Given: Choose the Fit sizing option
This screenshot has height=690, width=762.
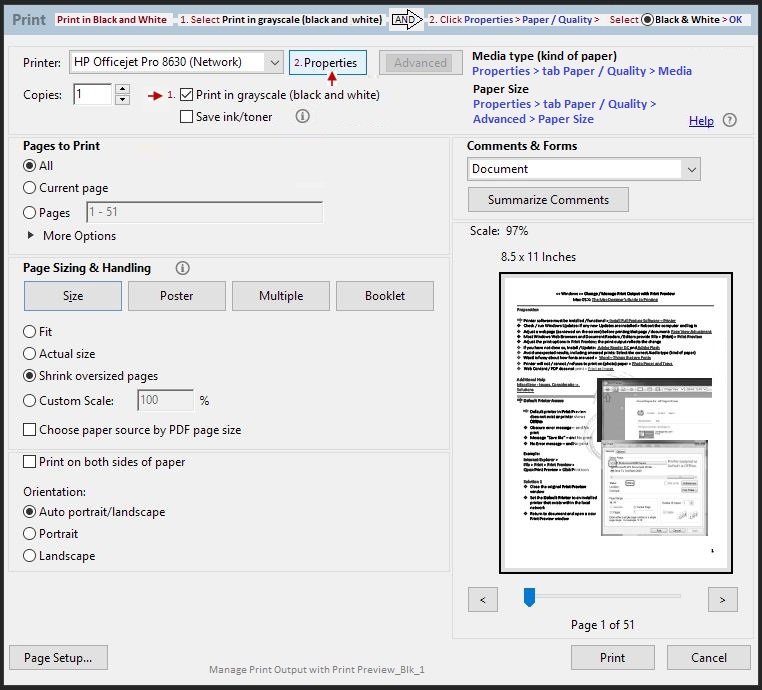Looking at the screenshot, I should coord(30,331).
